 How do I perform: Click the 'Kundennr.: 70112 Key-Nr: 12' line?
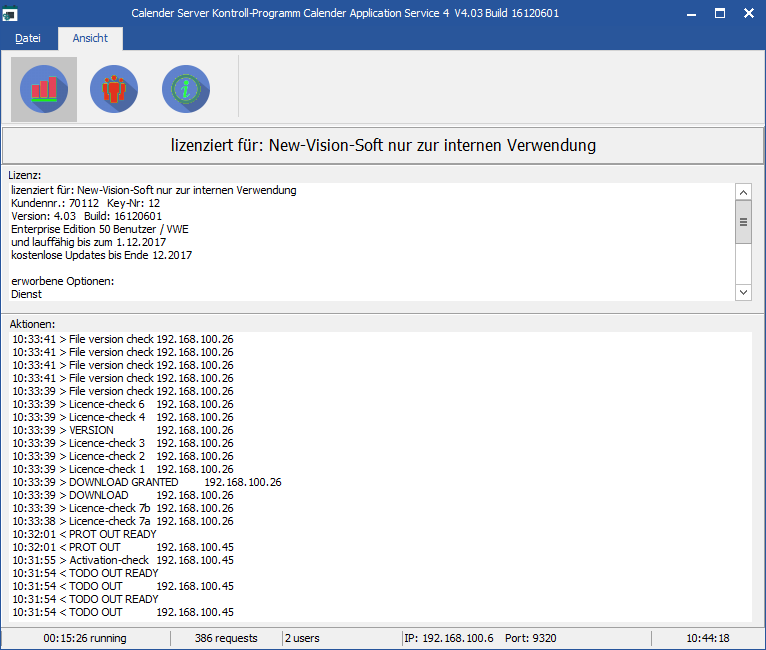[x=85, y=203]
